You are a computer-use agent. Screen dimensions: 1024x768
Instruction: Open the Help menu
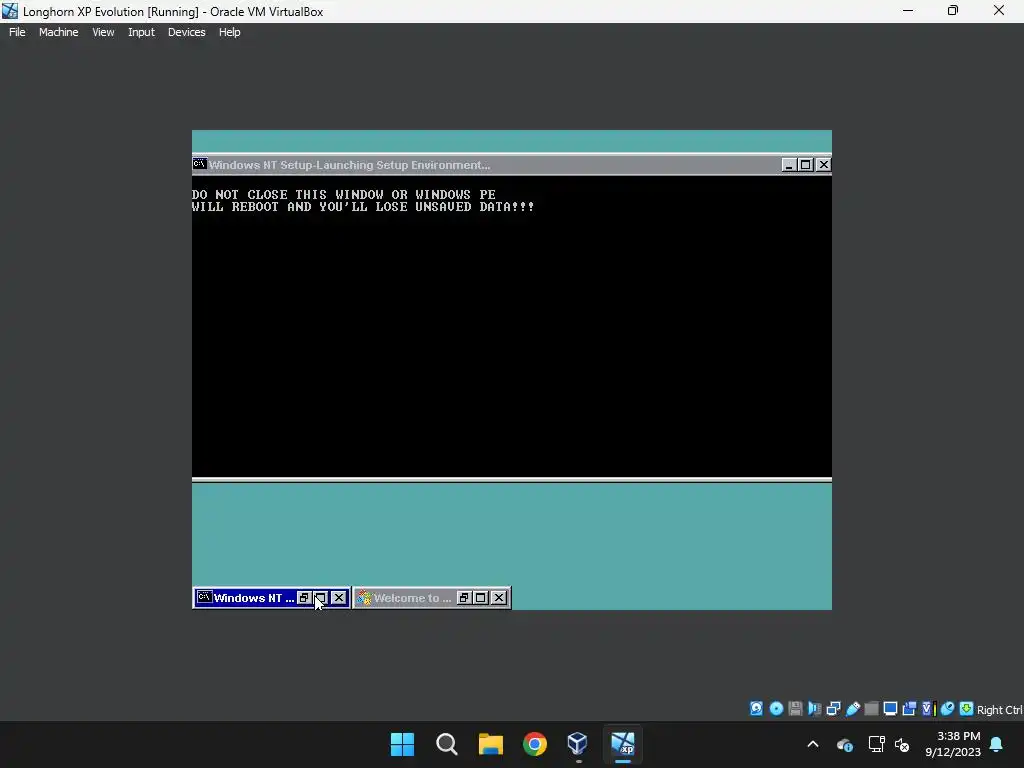pyautogui.click(x=229, y=32)
